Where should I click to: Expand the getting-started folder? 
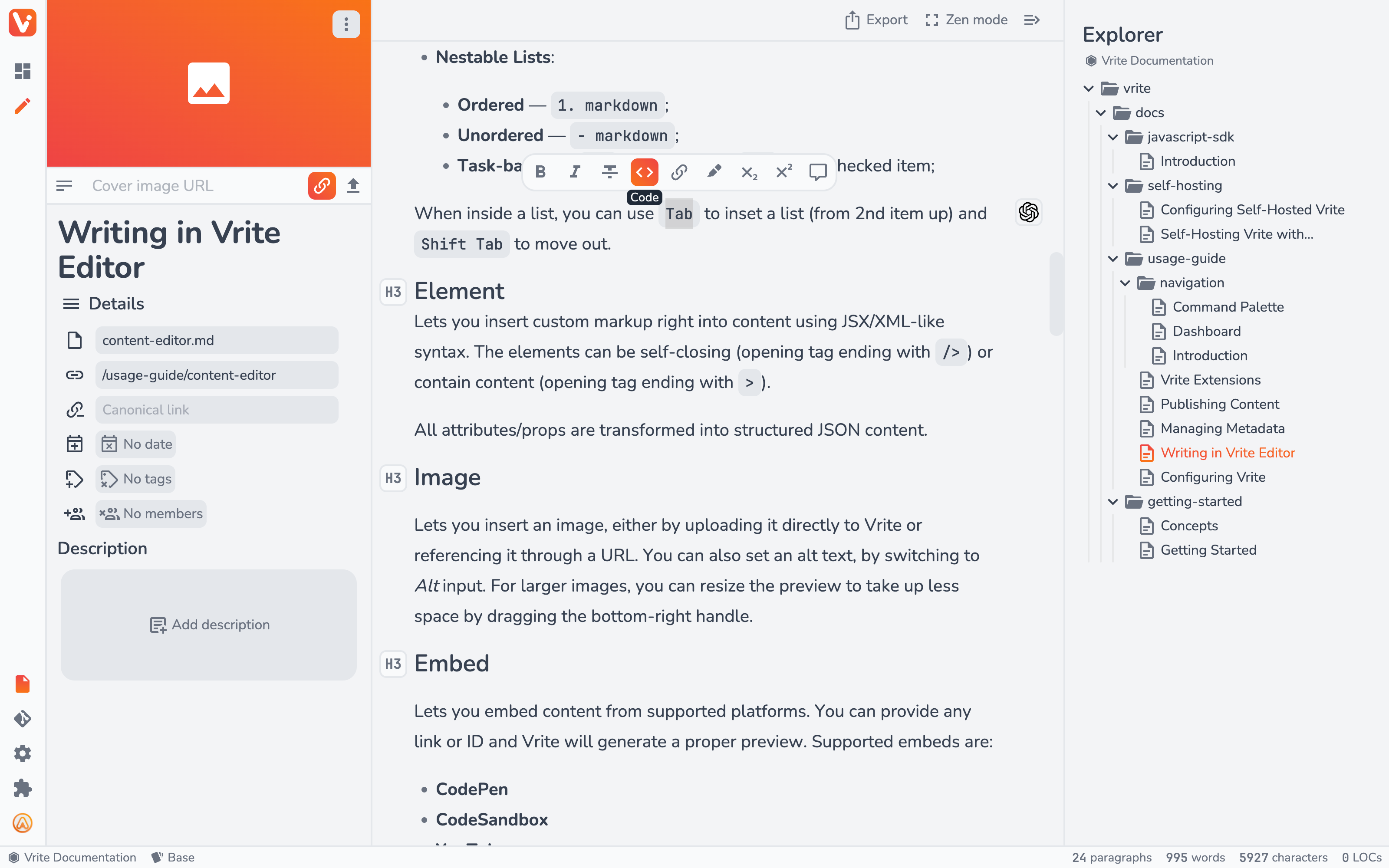coord(1113,501)
